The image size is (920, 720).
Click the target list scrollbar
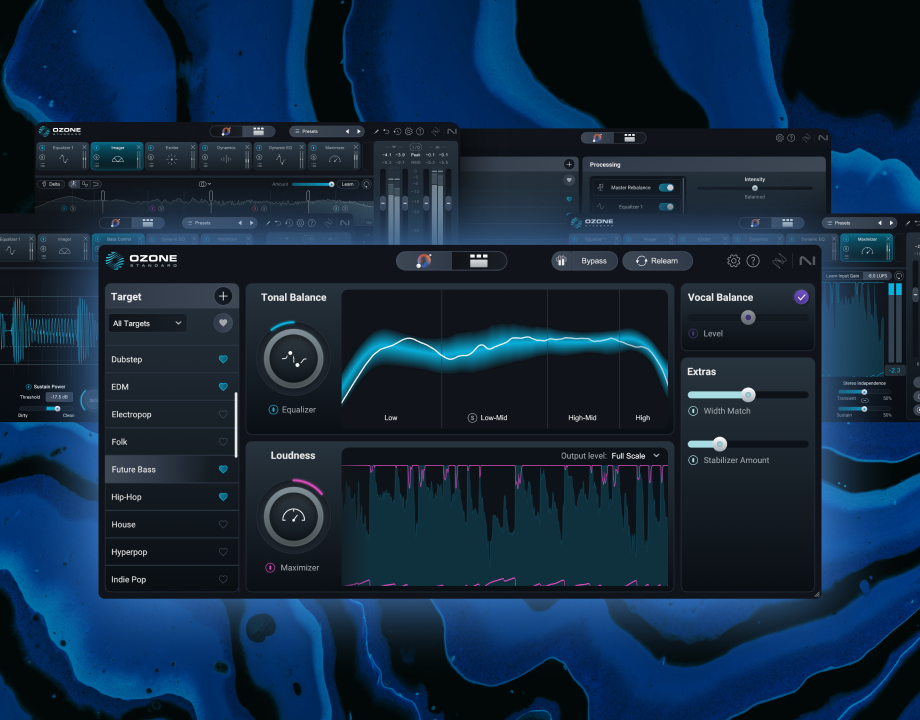click(x=236, y=425)
